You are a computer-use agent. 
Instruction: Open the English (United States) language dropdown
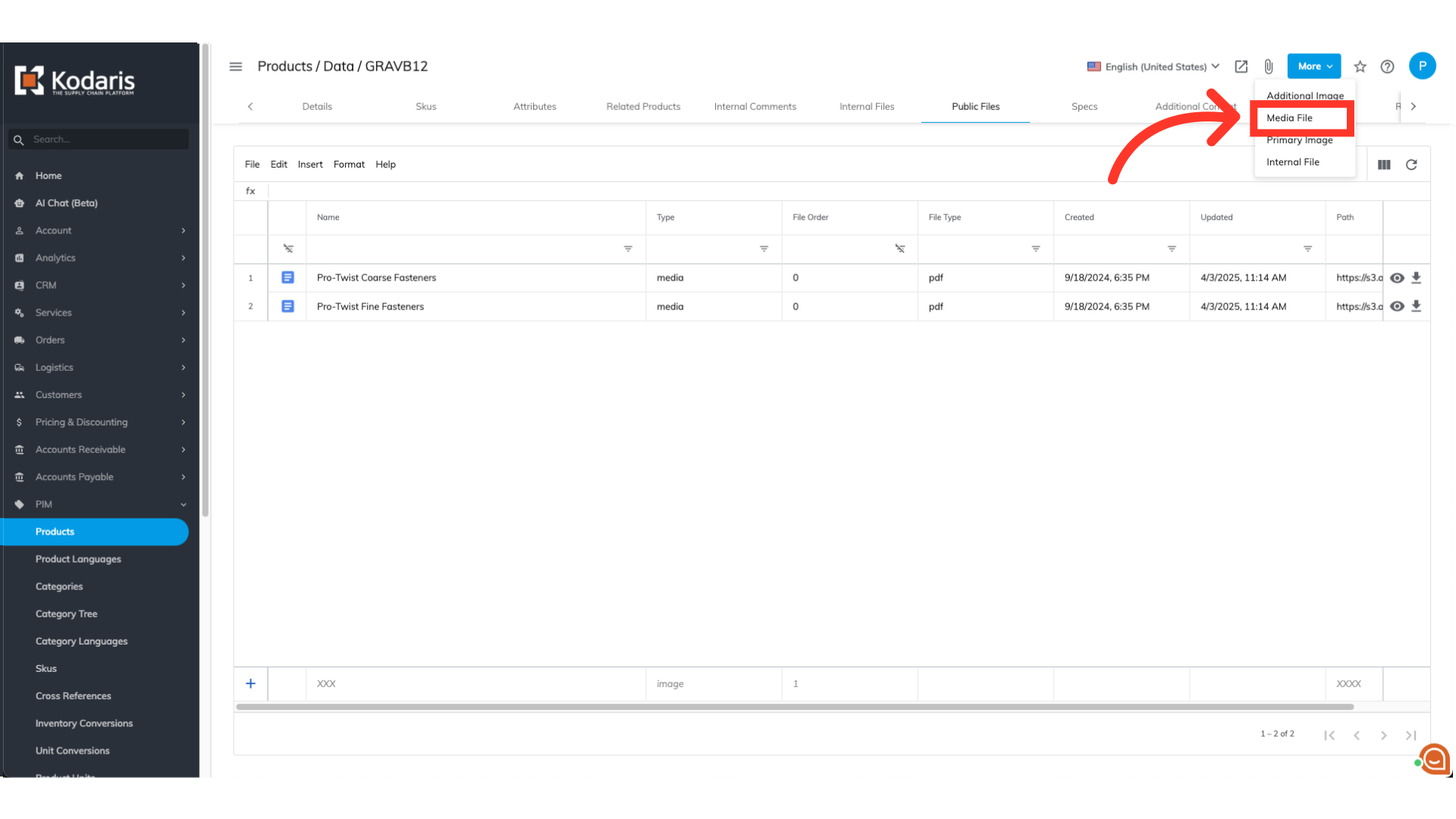point(1153,67)
